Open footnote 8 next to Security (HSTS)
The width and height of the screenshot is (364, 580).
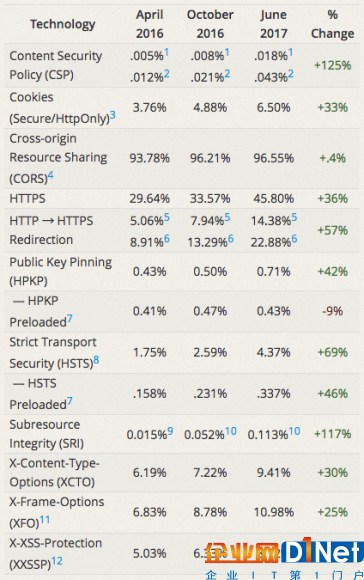(x=96, y=360)
